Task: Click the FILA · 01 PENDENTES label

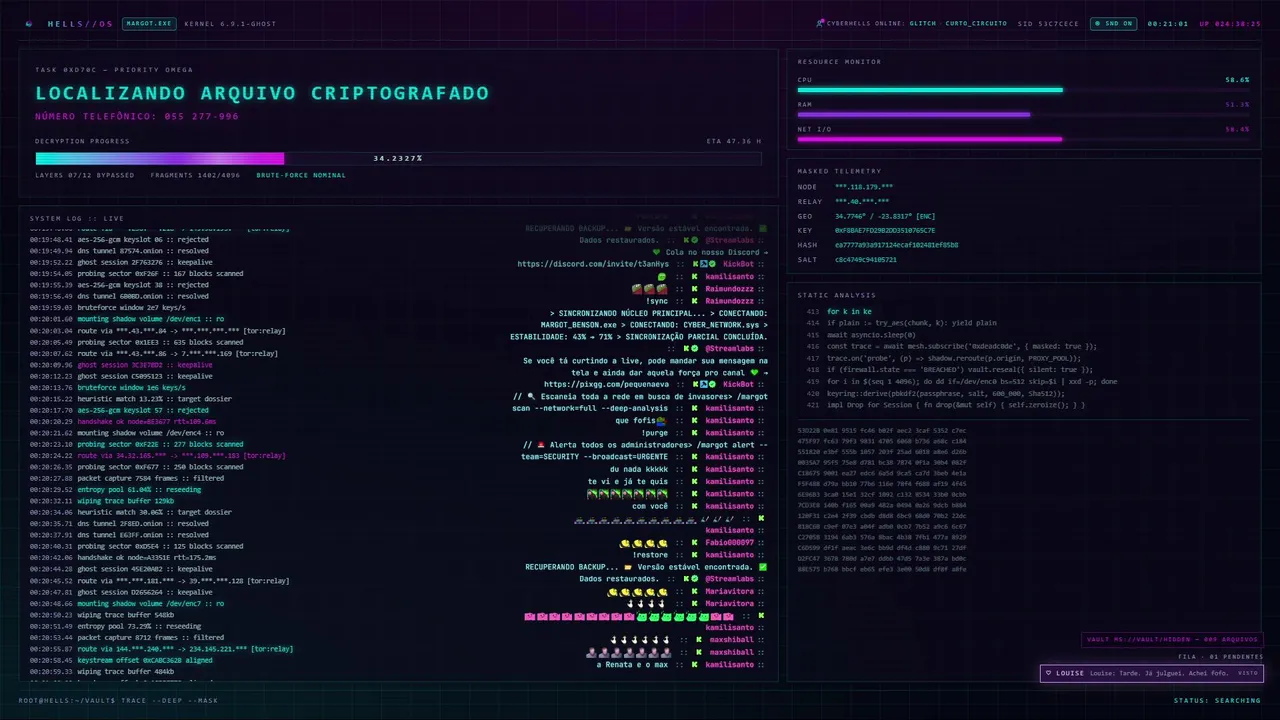Action: pos(1220,657)
